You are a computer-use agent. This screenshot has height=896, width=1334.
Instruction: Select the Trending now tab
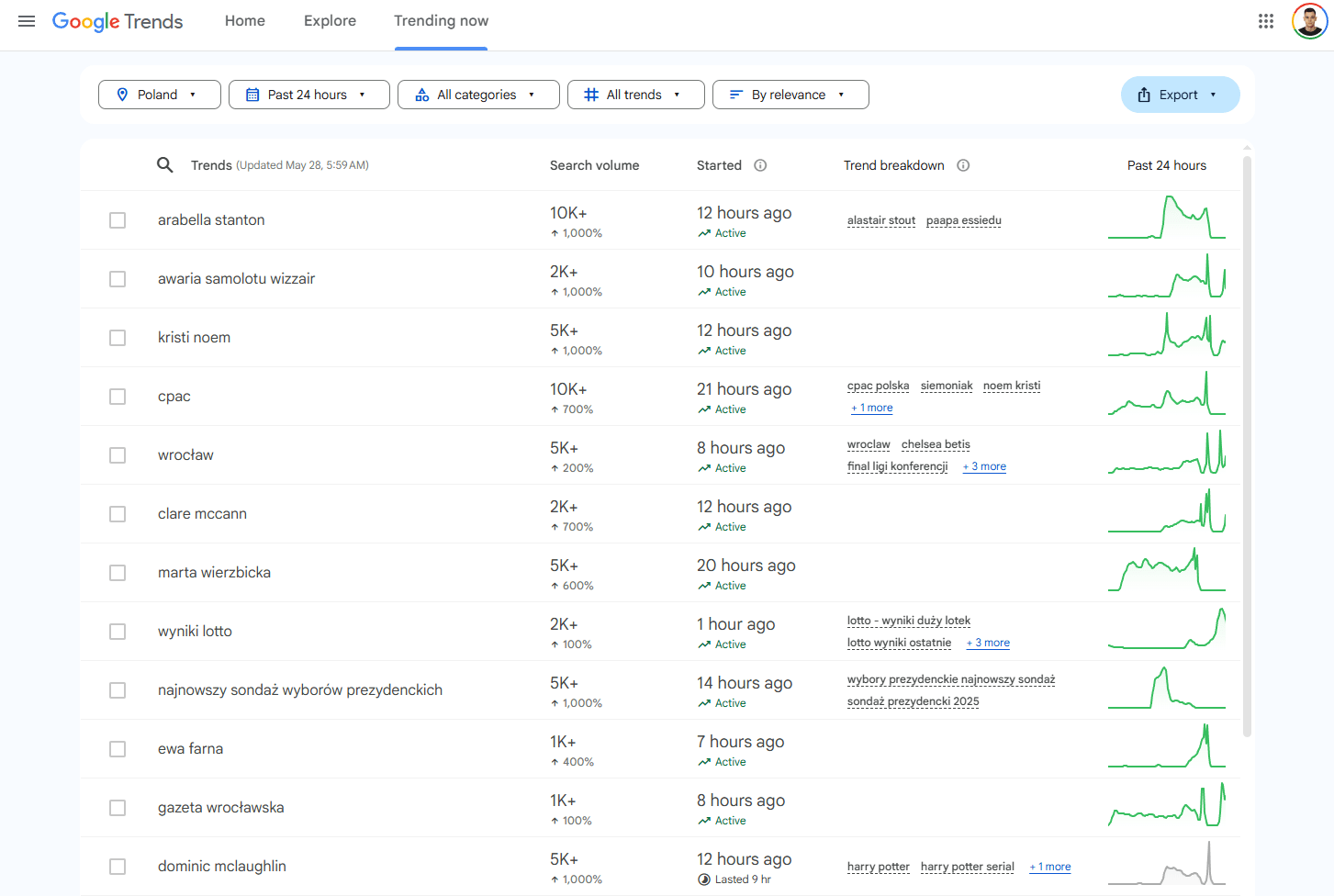click(442, 21)
